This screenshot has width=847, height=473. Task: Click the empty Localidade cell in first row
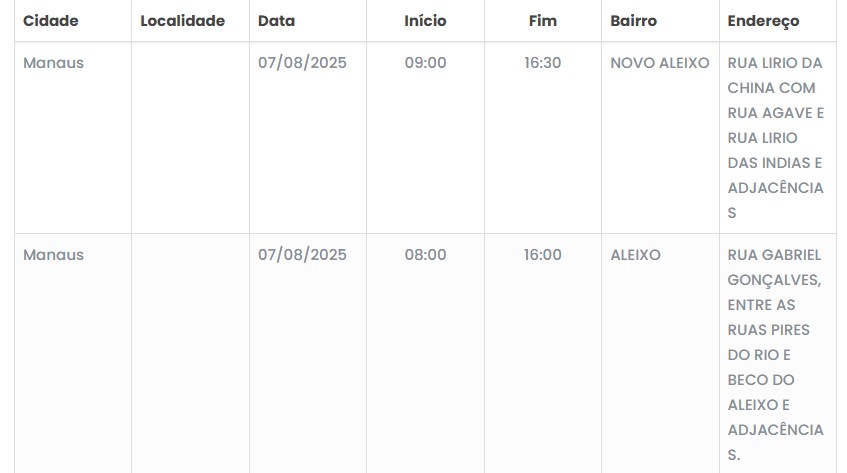190,138
